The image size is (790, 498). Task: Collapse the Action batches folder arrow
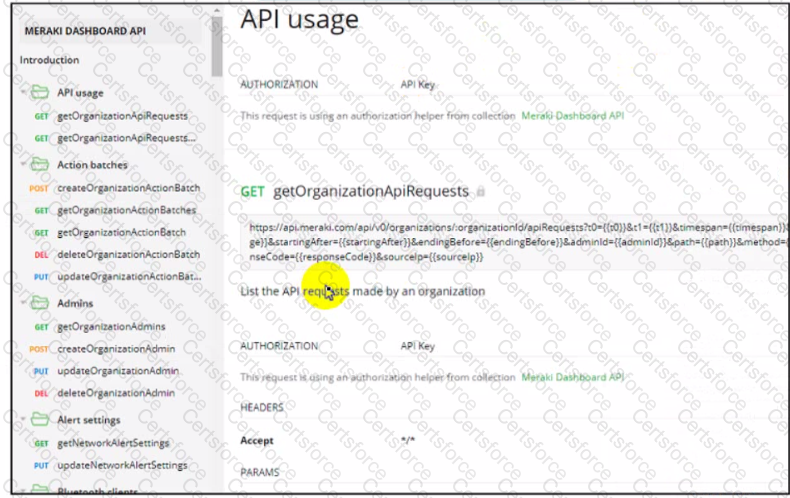pos(24,164)
